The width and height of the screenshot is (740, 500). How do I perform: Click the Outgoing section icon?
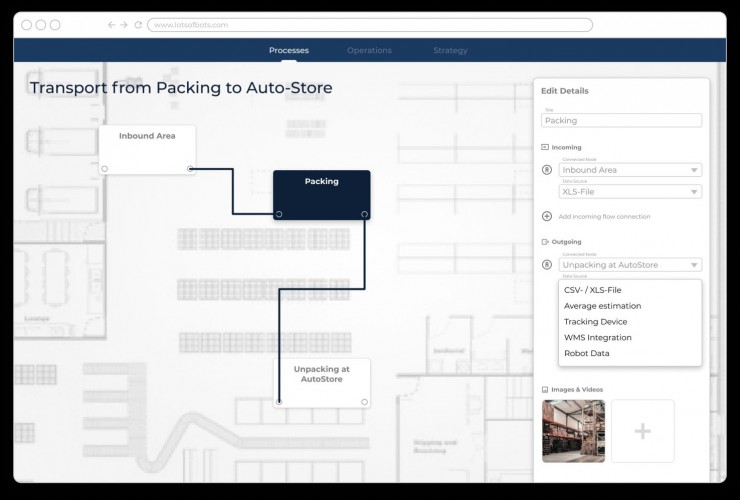point(545,242)
